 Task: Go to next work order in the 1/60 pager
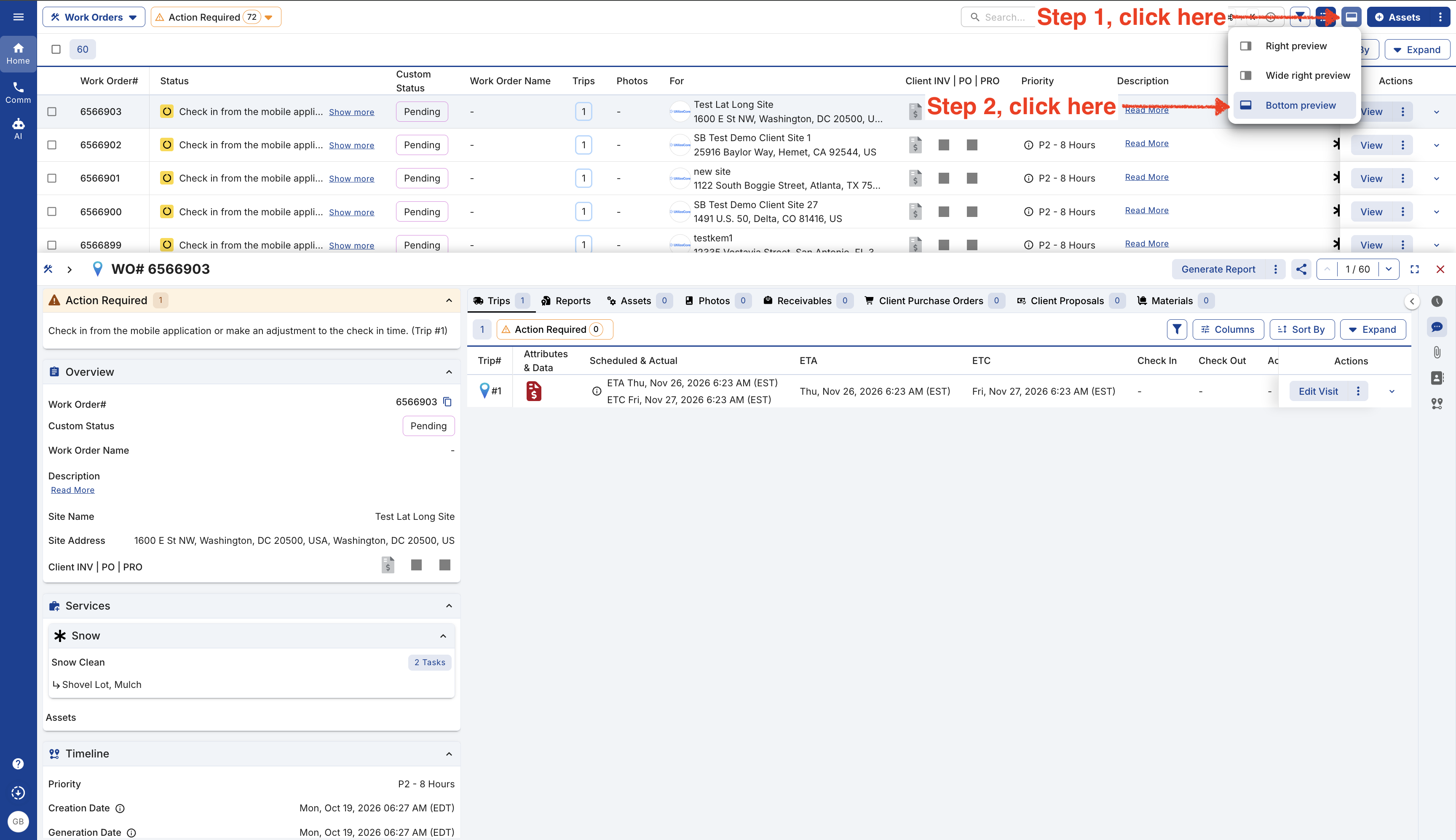point(1389,269)
